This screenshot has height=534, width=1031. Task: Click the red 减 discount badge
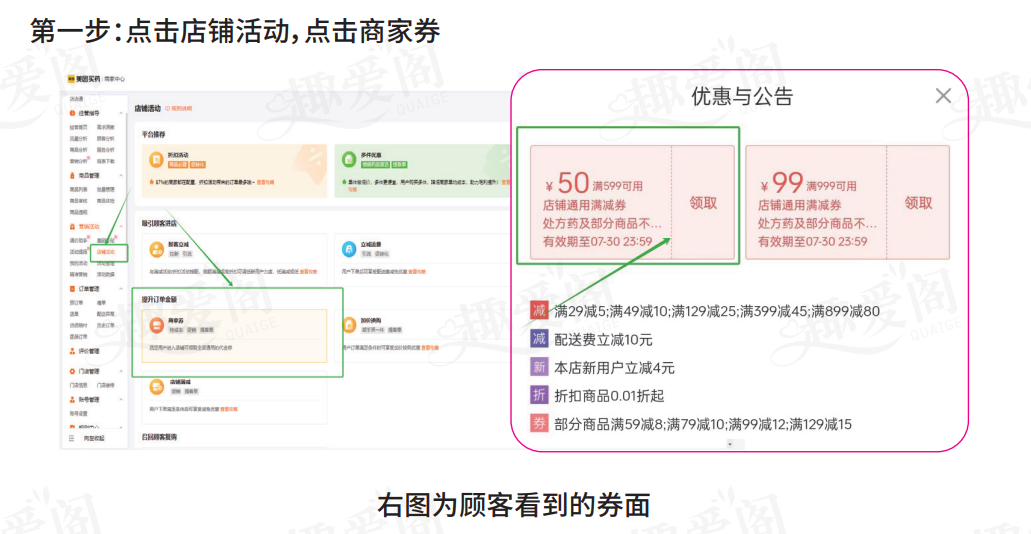point(539,311)
